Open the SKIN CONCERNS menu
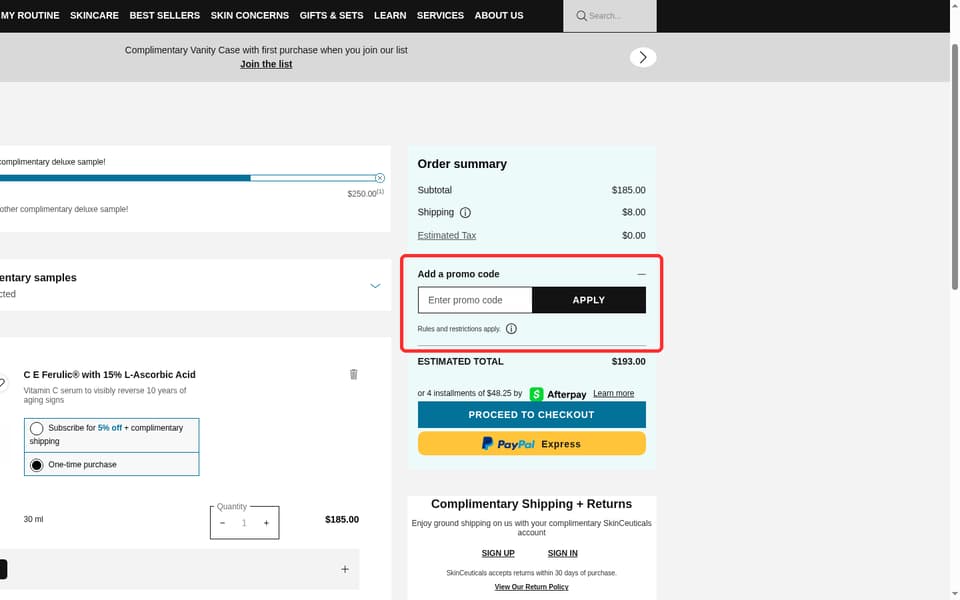Viewport: 960px width, 600px height. [250, 15]
